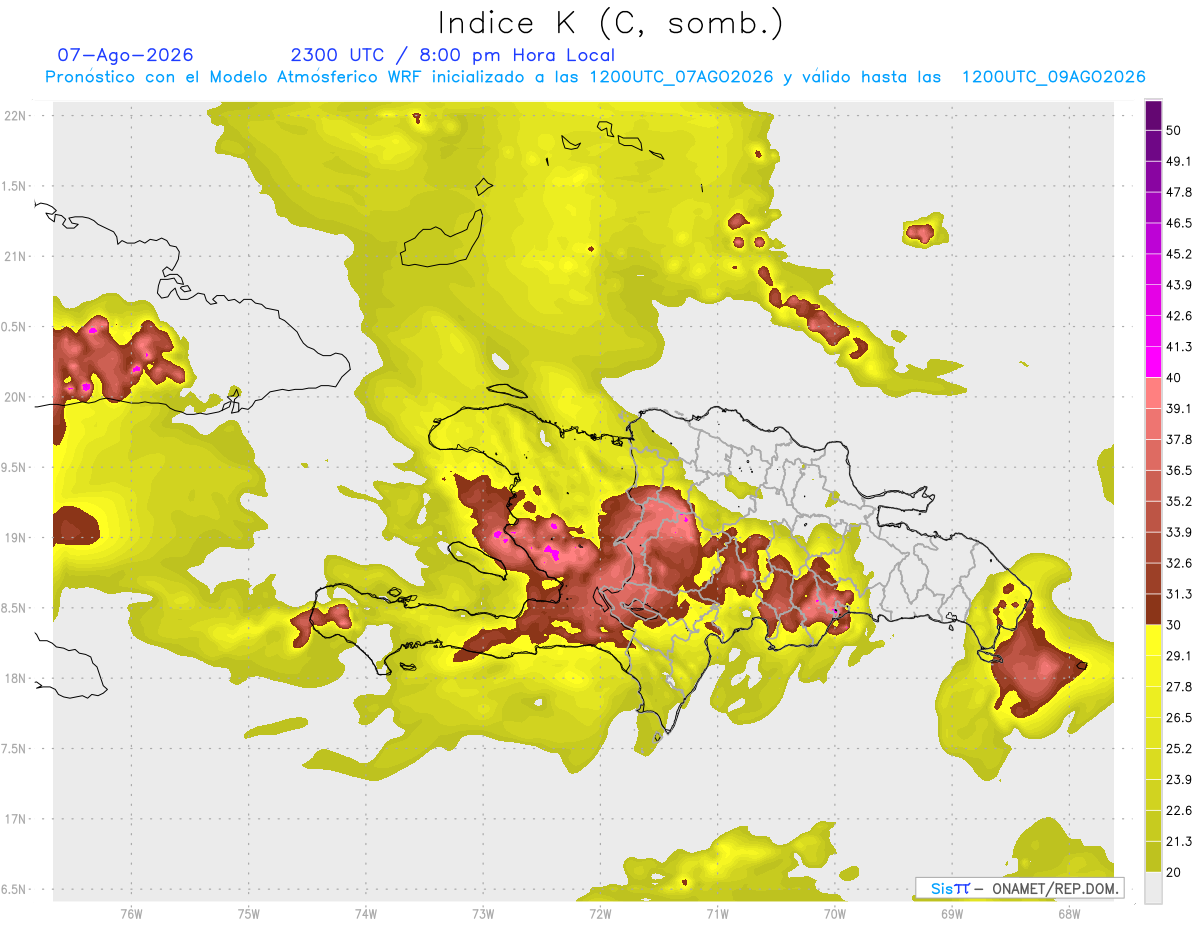Click colorbar value "26.5"

(x=1179, y=718)
